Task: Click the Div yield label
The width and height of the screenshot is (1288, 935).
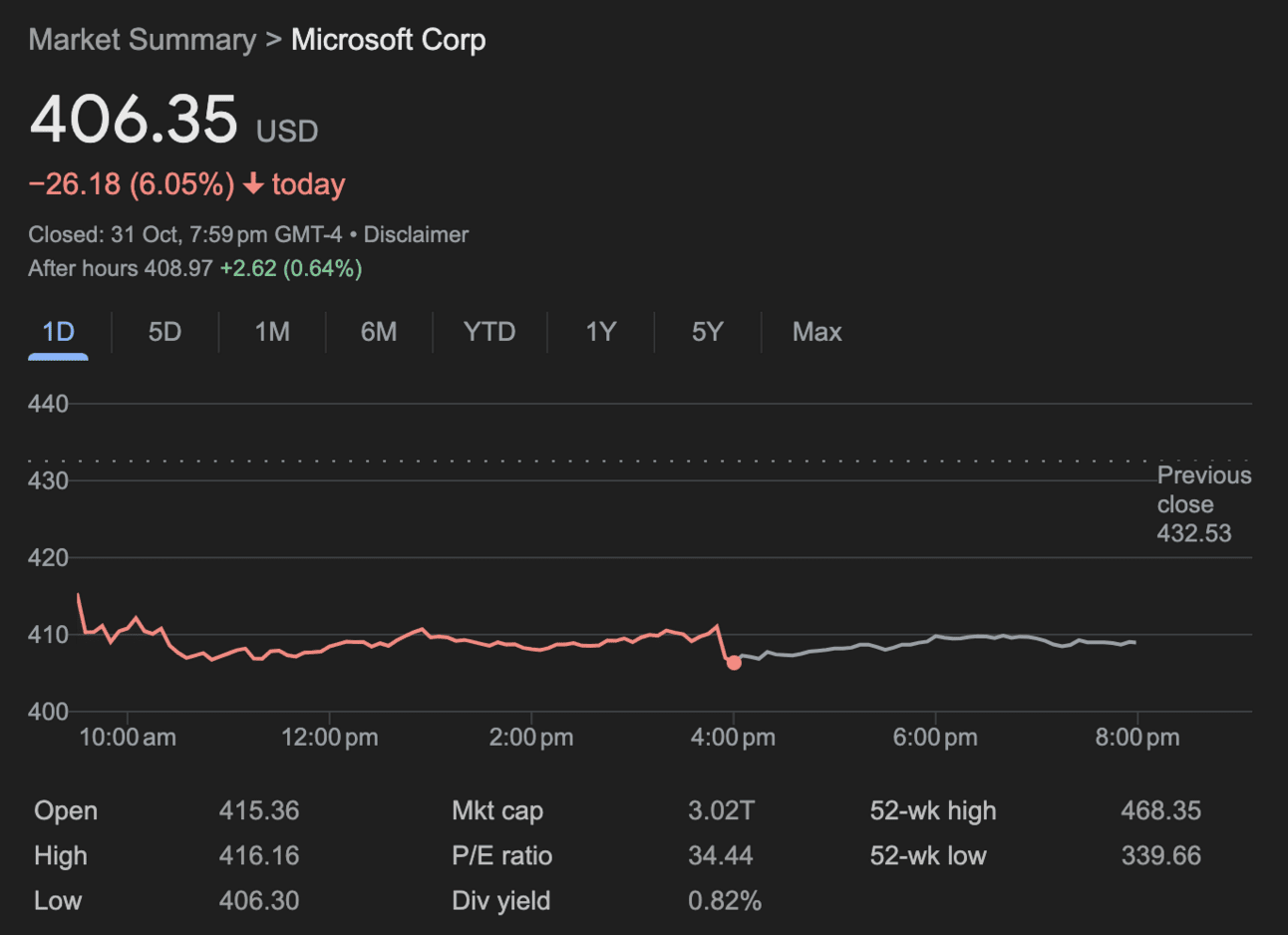Action: 500,901
